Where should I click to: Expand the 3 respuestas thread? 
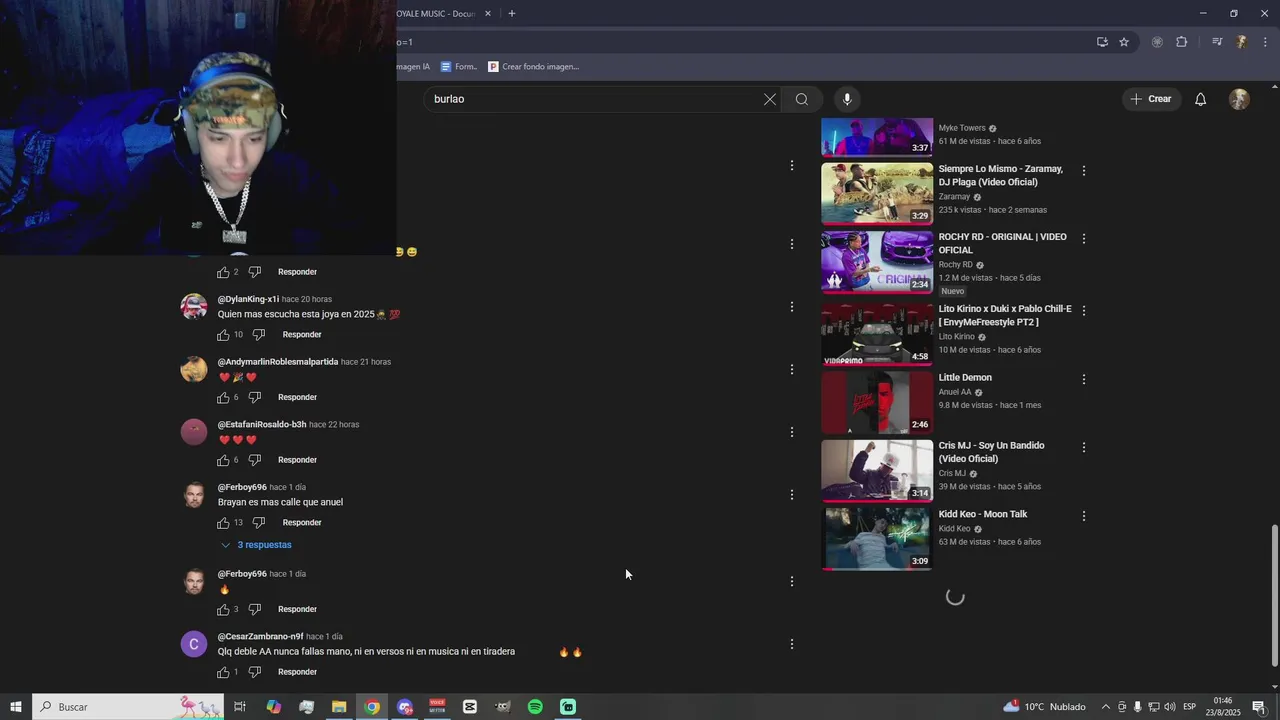(255, 545)
